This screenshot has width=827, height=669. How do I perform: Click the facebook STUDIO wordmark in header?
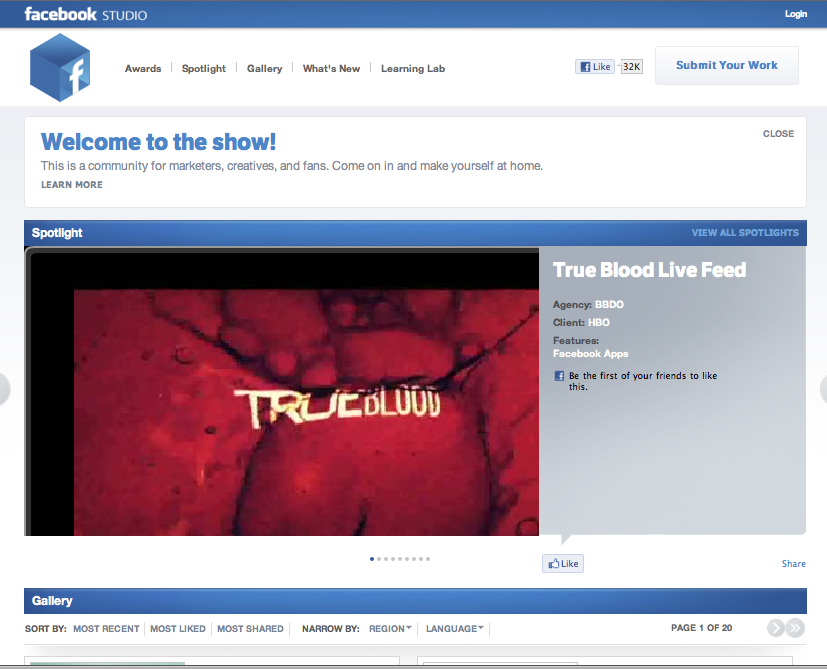[x=86, y=14]
